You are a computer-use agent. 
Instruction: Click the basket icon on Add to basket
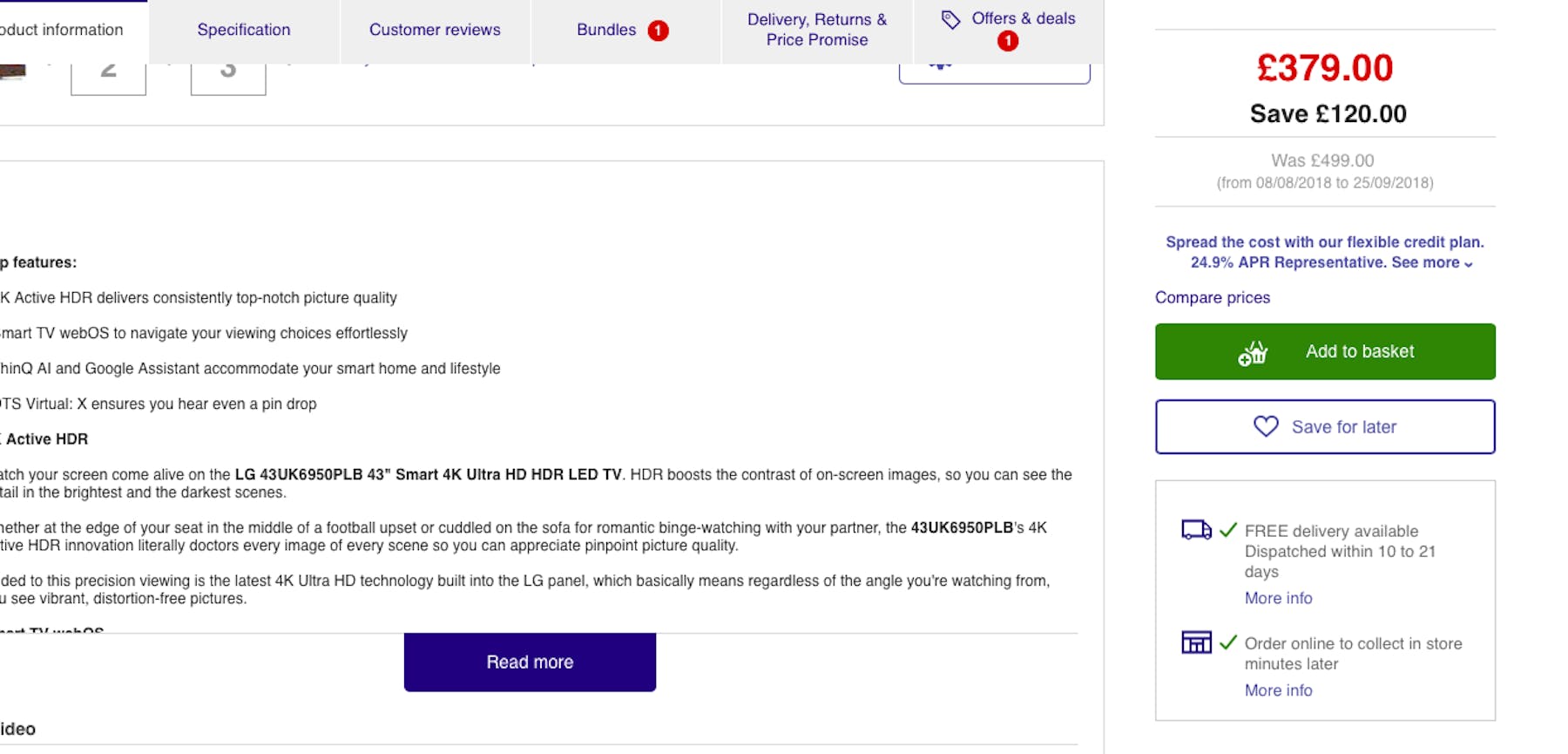click(1253, 353)
